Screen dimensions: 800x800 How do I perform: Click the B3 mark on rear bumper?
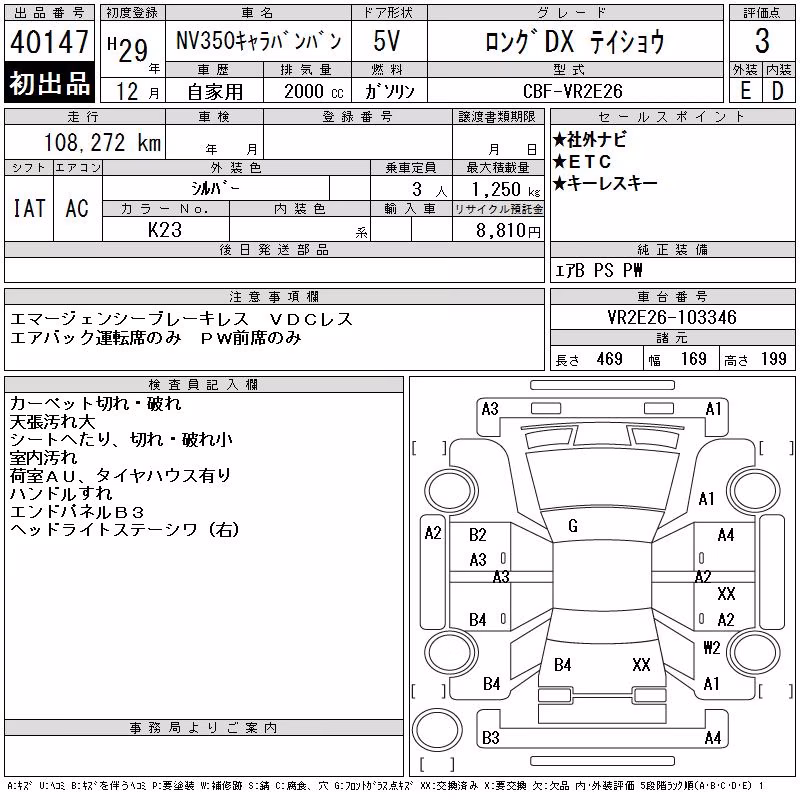pyautogui.click(x=491, y=738)
